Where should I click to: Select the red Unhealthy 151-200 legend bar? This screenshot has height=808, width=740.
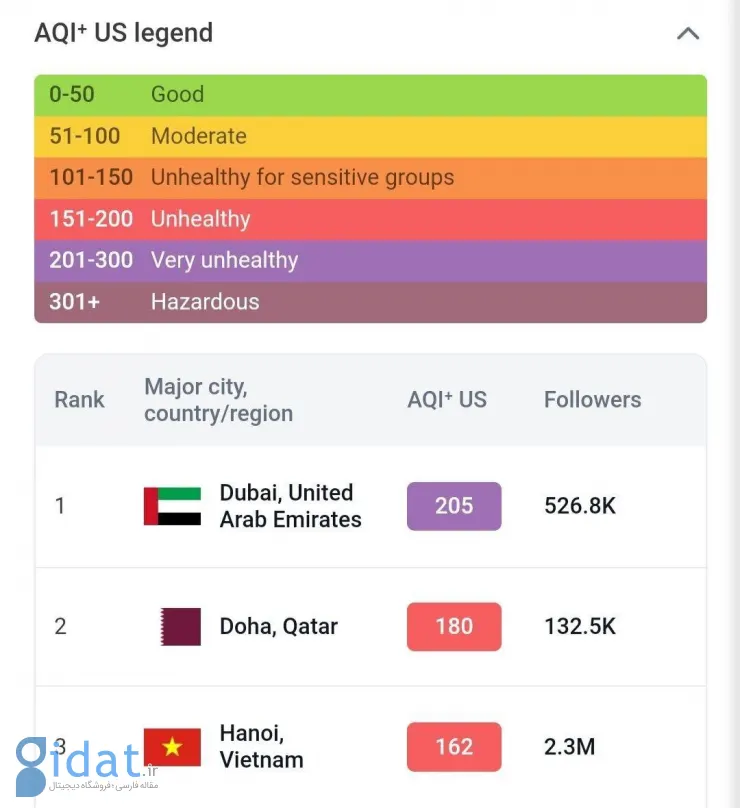(x=371, y=220)
